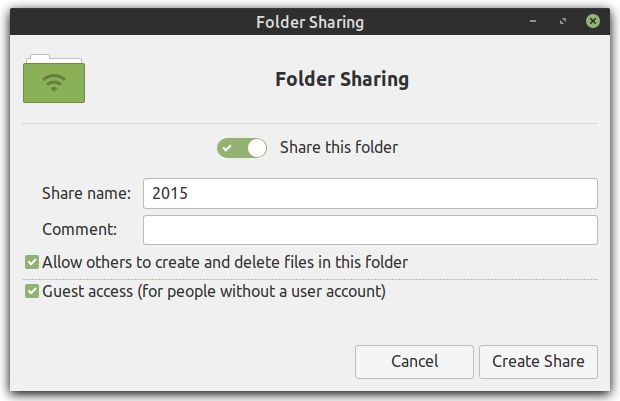Uncheck Allow others to create and delete files

(x=32, y=262)
